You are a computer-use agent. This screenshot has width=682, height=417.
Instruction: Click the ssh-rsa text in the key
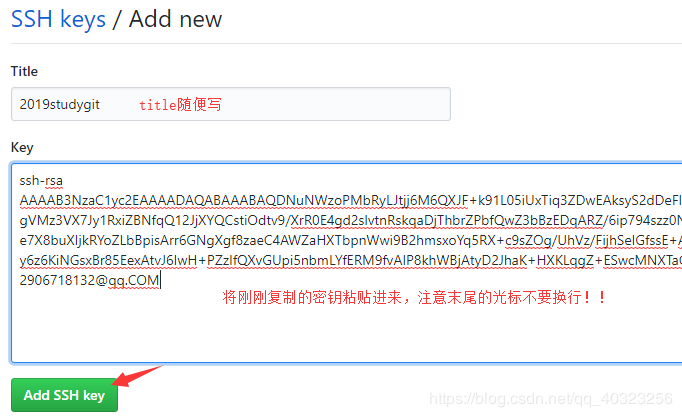pos(41,180)
